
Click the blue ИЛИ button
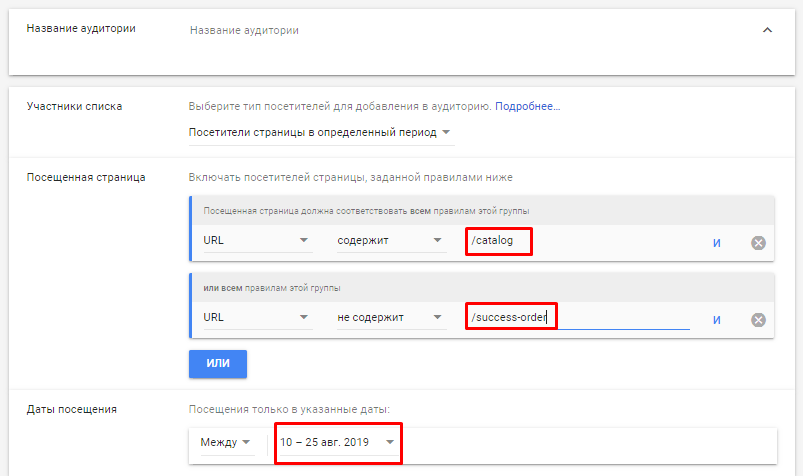[218, 364]
